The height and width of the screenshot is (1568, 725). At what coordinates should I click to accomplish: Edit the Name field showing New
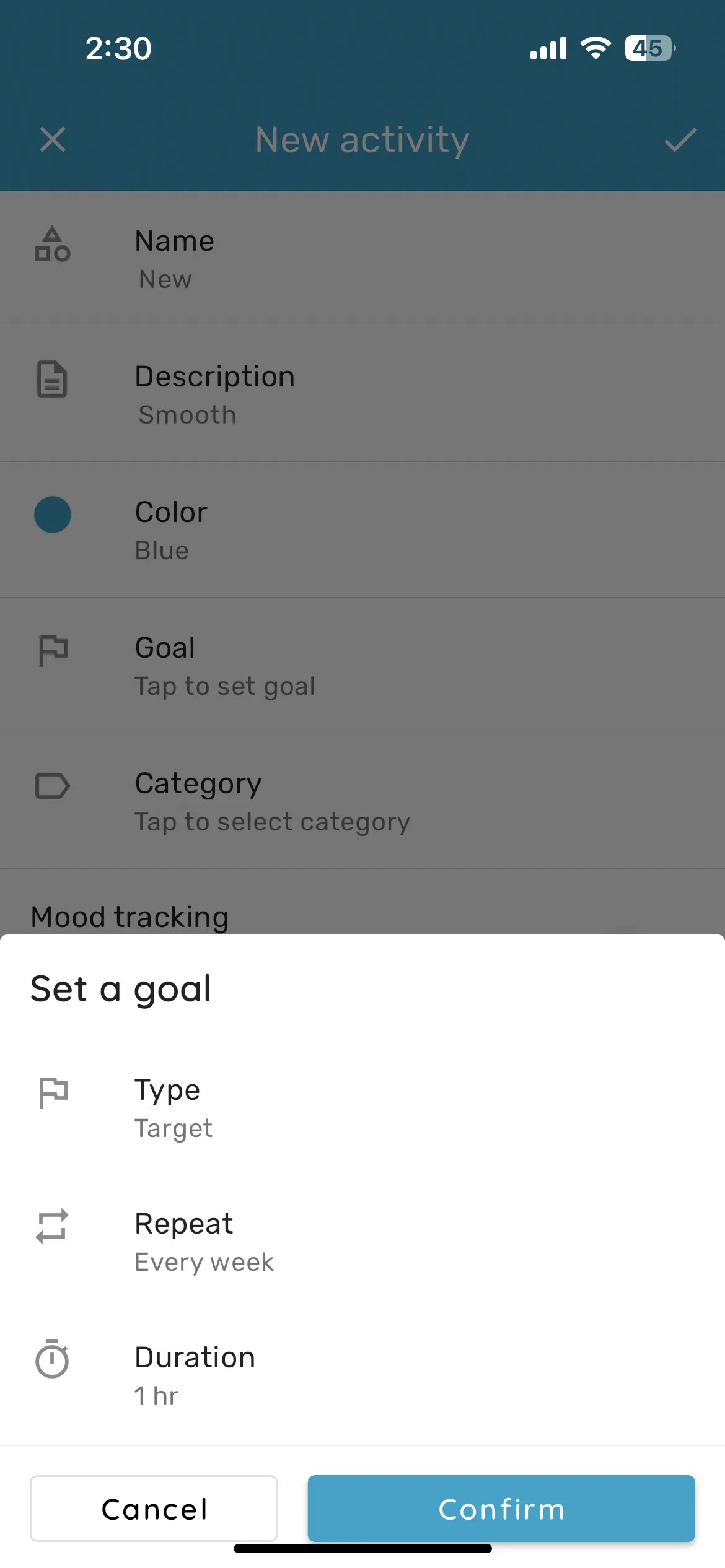point(362,259)
